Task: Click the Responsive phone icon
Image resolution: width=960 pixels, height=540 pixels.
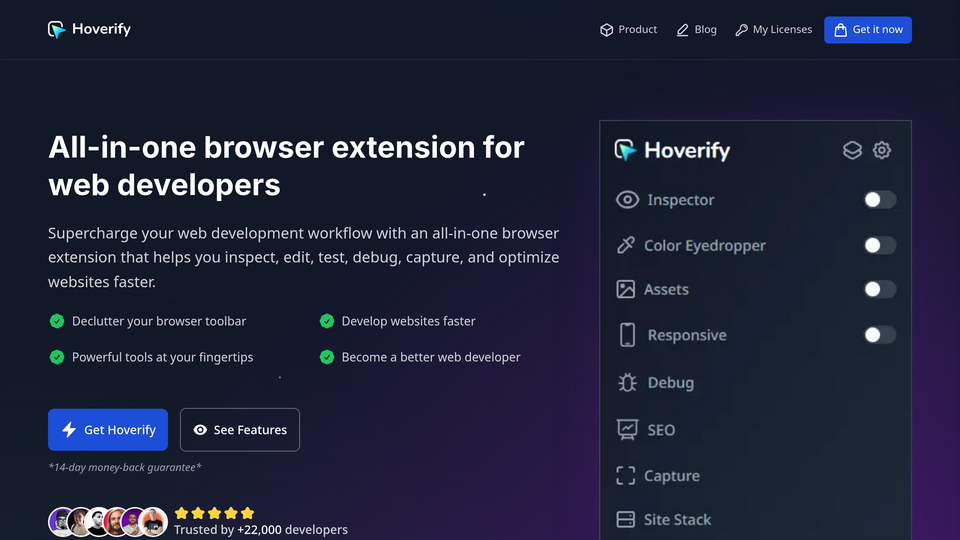Action: [628, 335]
